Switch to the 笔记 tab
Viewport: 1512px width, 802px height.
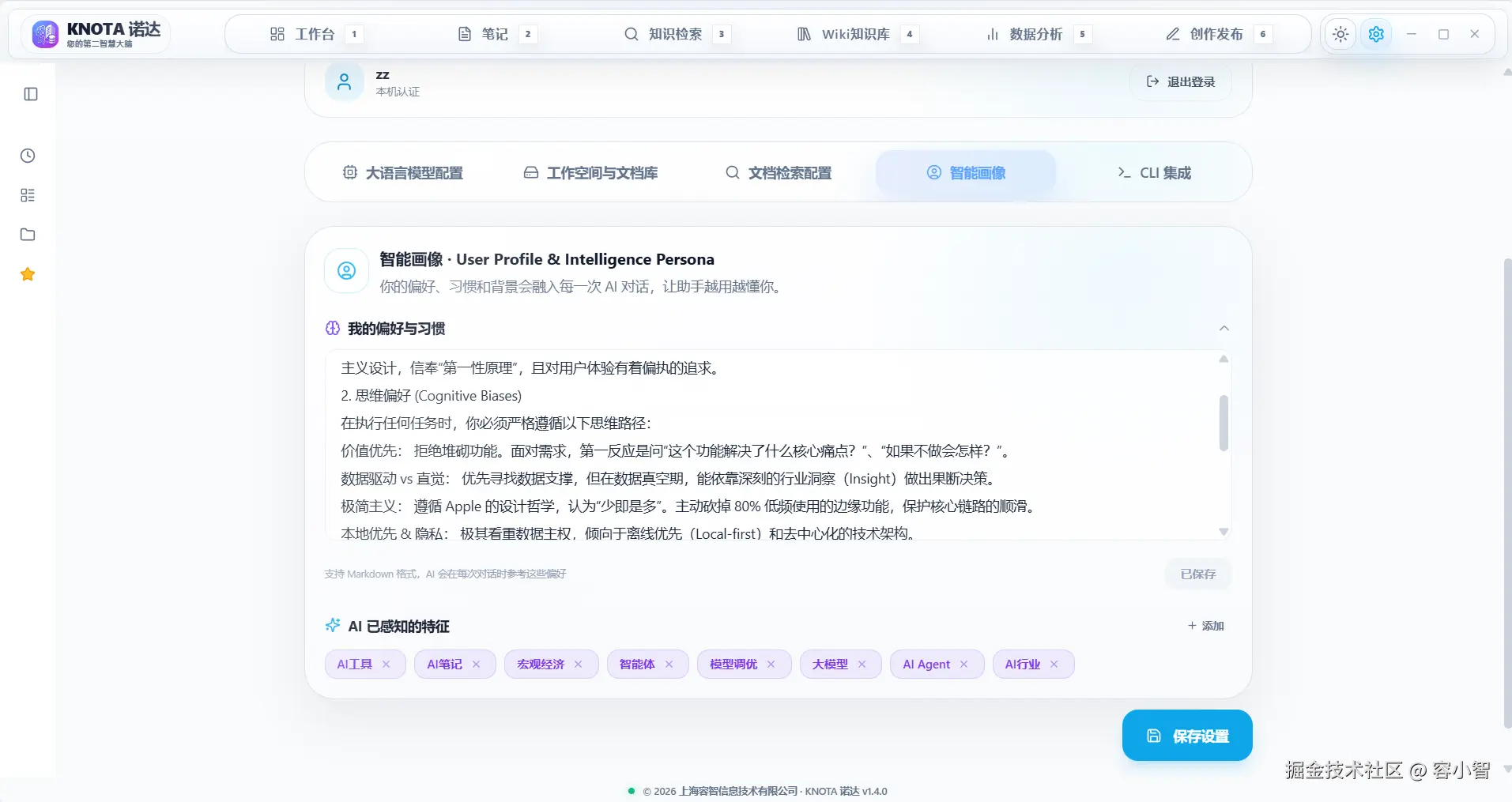pyautogui.click(x=496, y=34)
